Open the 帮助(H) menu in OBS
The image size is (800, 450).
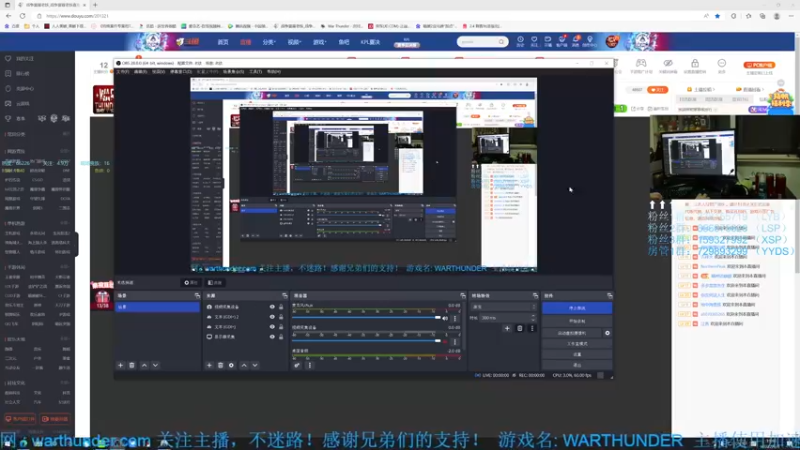click(x=273, y=72)
